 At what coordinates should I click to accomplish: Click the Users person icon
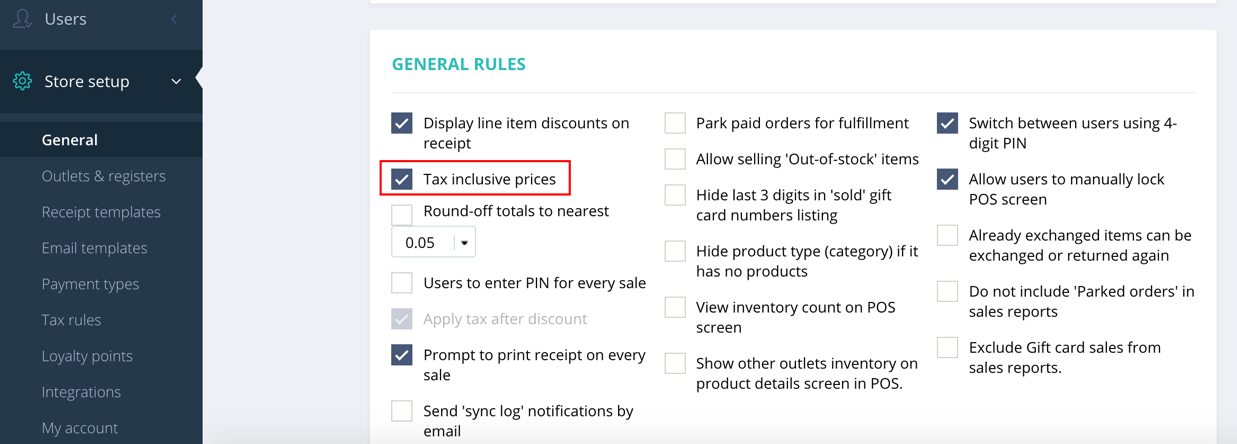coord(22,18)
